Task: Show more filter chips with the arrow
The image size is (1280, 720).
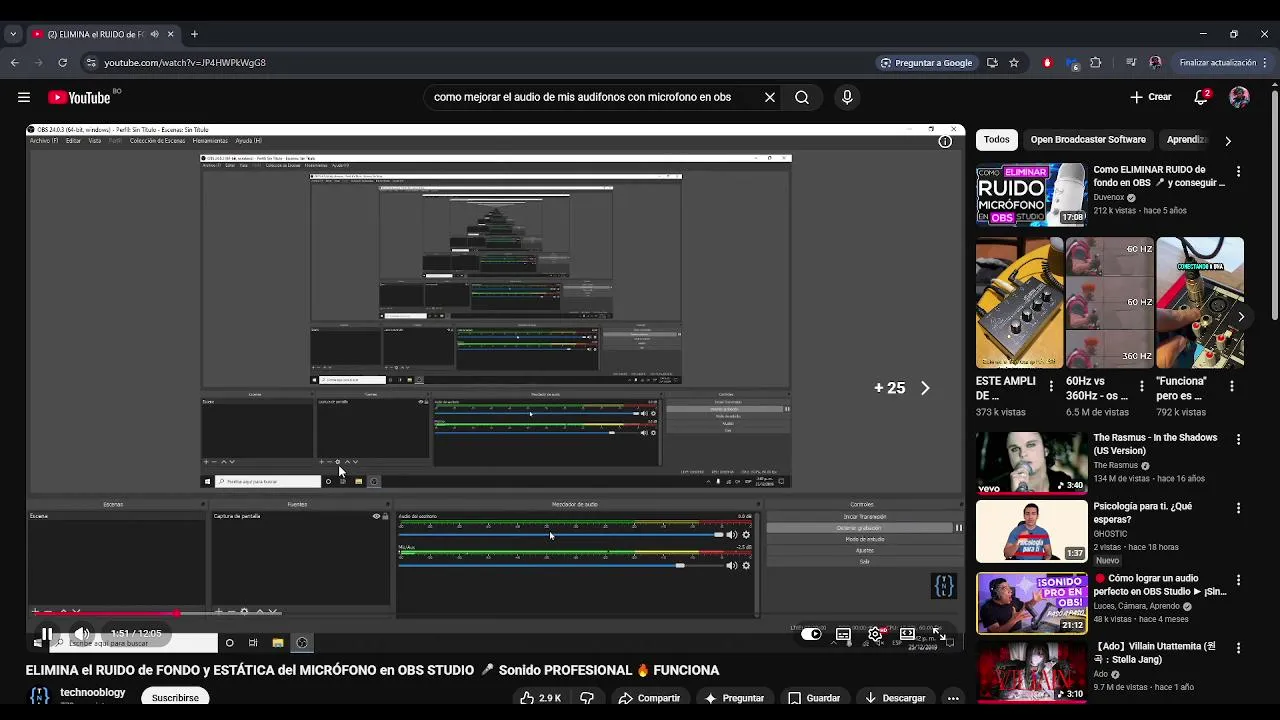Action: click(x=1228, y=140)
